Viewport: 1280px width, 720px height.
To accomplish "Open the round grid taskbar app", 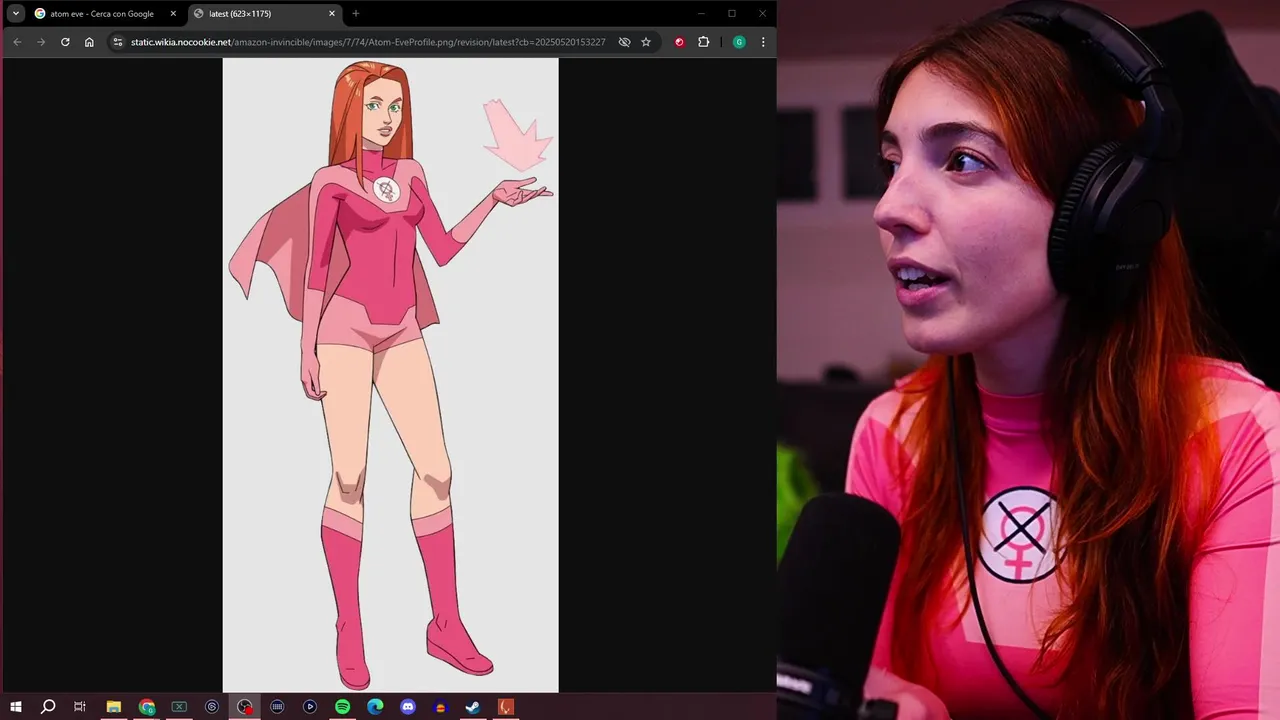I will pyautogui.click(x=277, y=707).
